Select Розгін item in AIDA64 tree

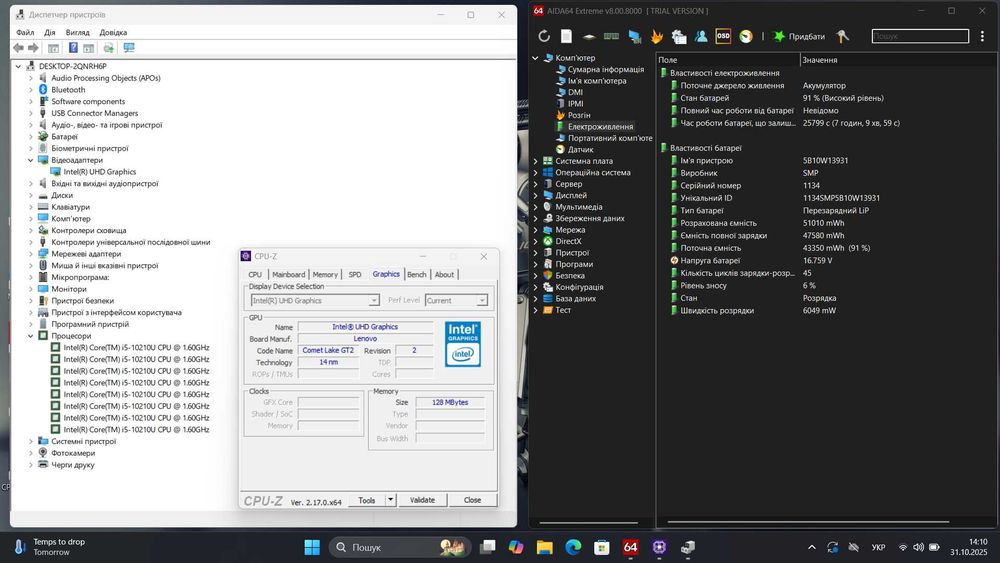pyautogui.click(x=579, y=115)
